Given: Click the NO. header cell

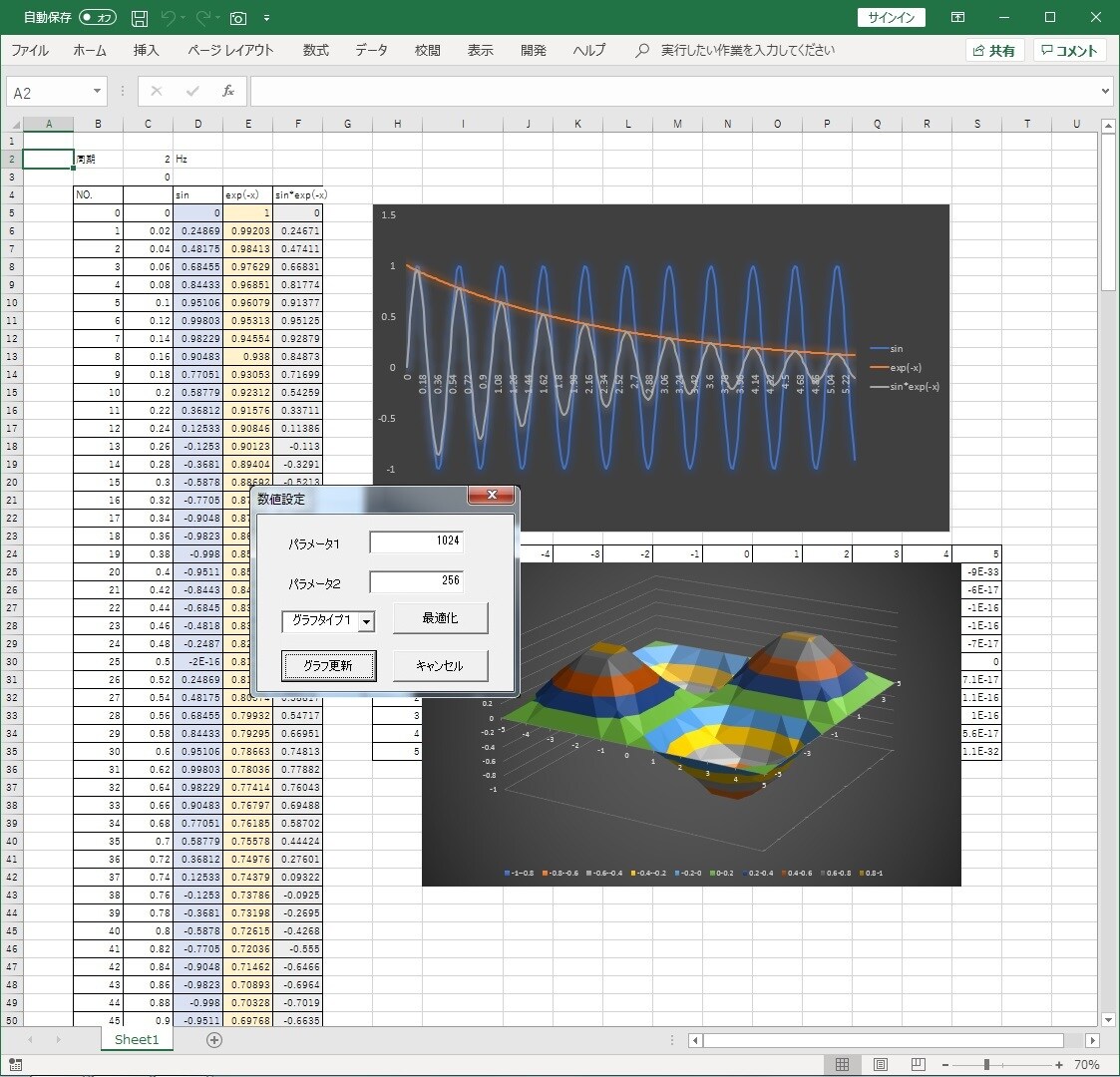Looking at the screenshot, I should 99,195.
